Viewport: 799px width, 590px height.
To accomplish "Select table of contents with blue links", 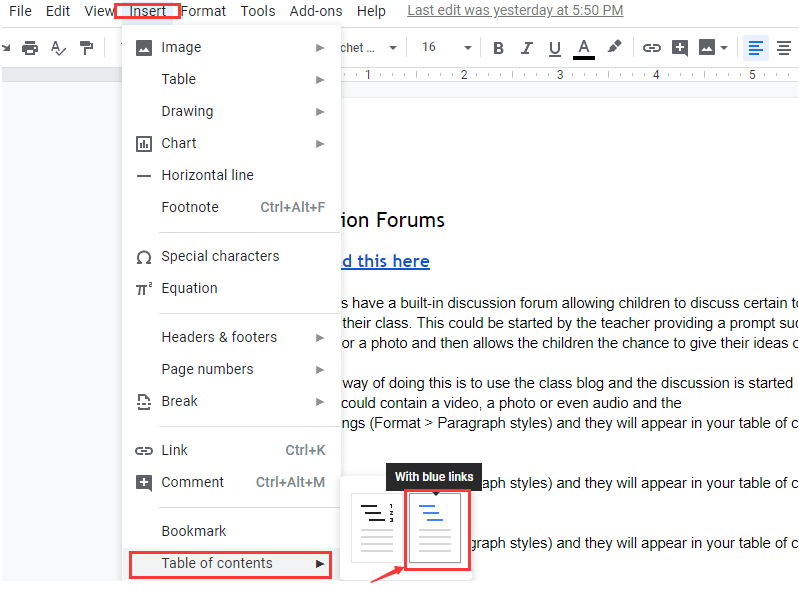I will click(435, 527).
